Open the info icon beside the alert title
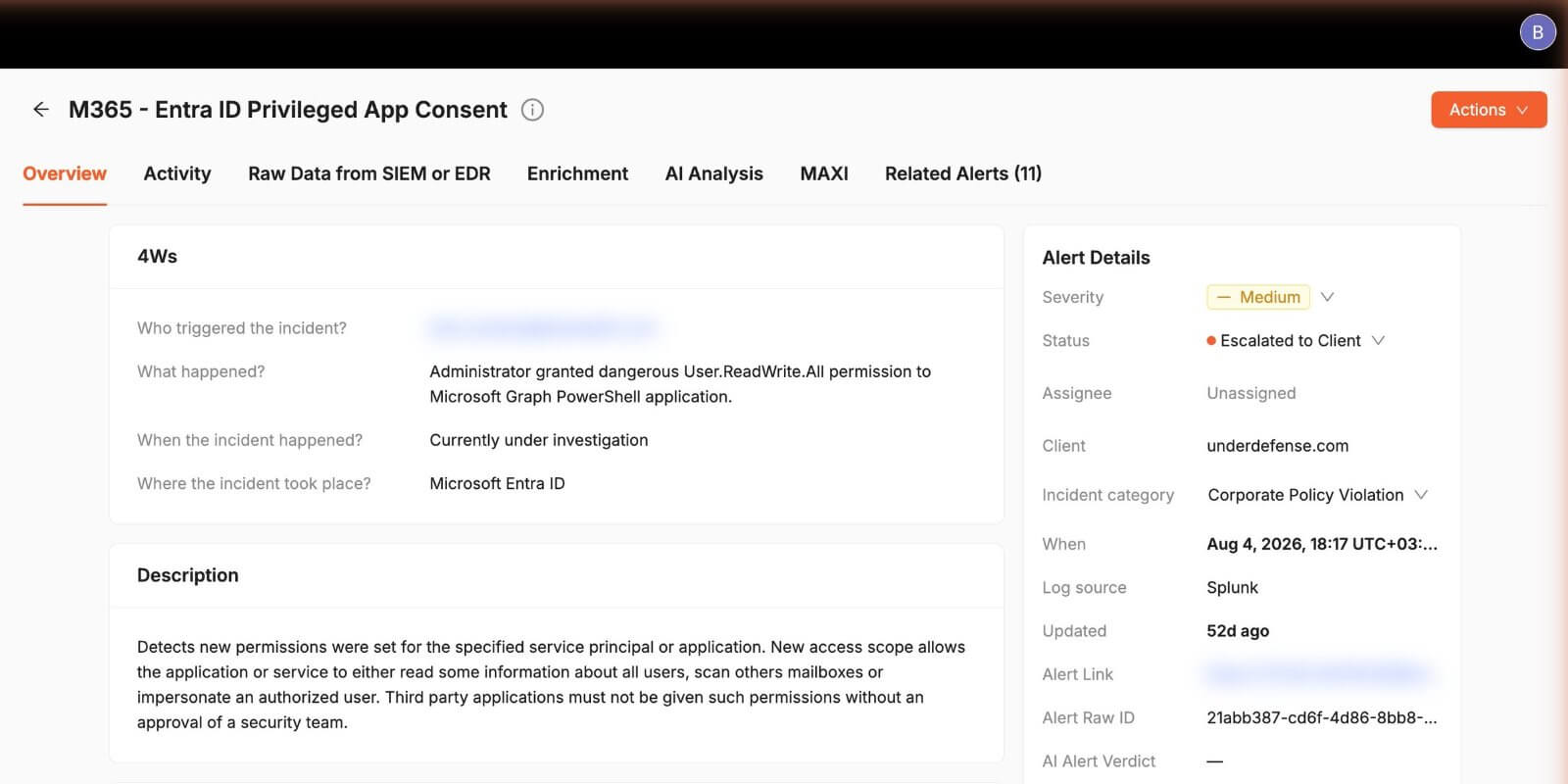Image resolution: width=1568 pixels, height=784 pixels. coord(532,110)
